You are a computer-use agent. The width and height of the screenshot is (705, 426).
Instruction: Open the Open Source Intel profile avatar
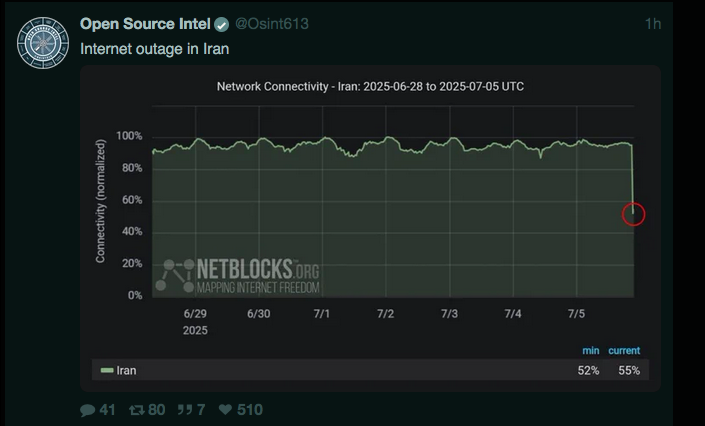(43, 43)
